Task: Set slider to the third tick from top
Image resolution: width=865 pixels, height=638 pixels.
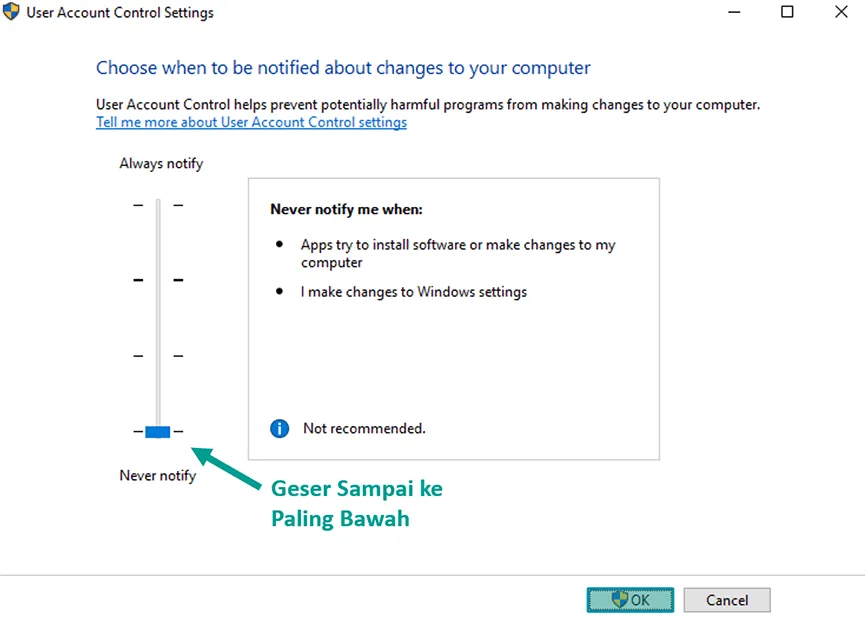Action: tap(158, 356)
